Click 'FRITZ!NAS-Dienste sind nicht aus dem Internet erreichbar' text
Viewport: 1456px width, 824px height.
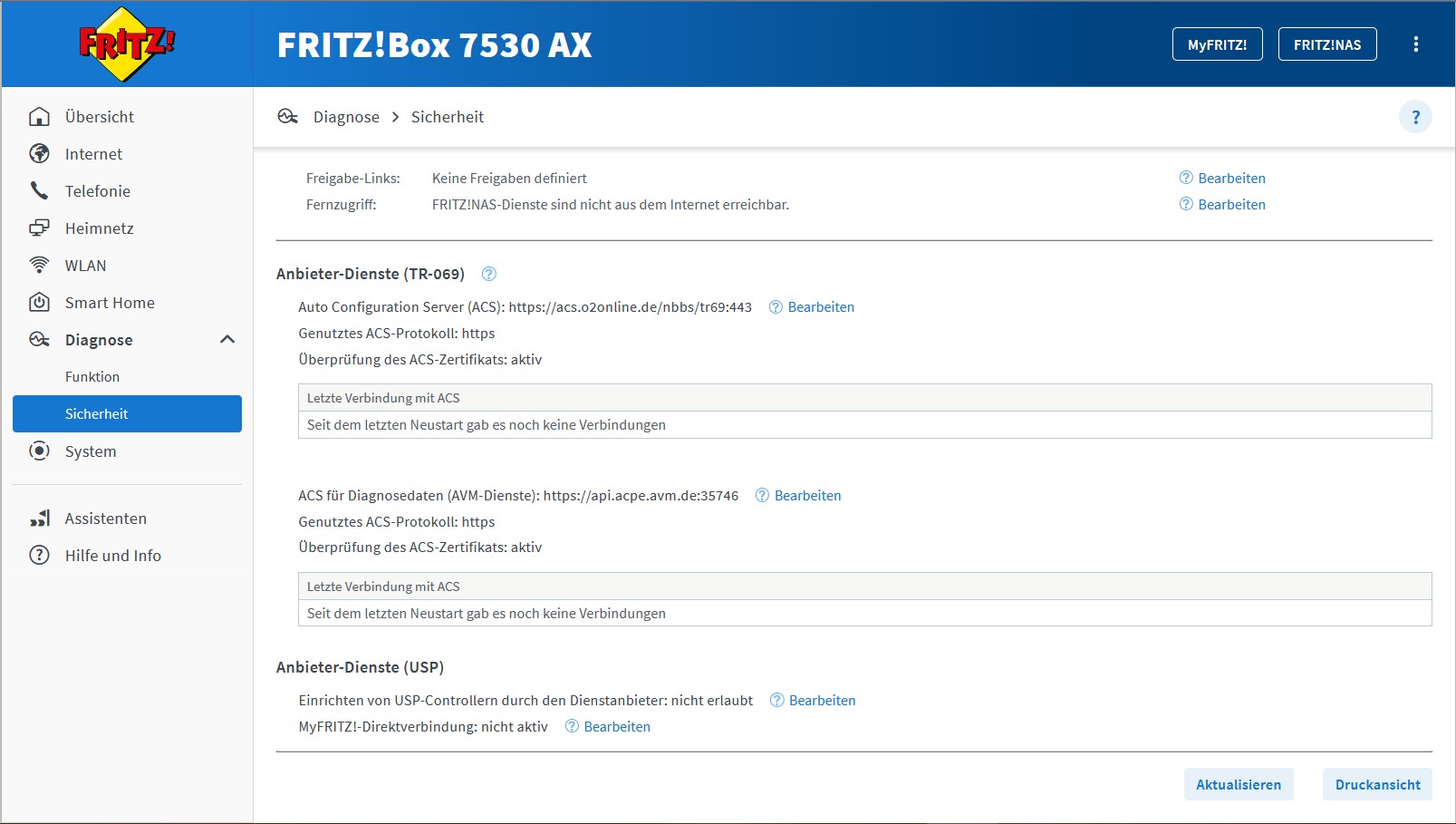click(x=610, y=205)
